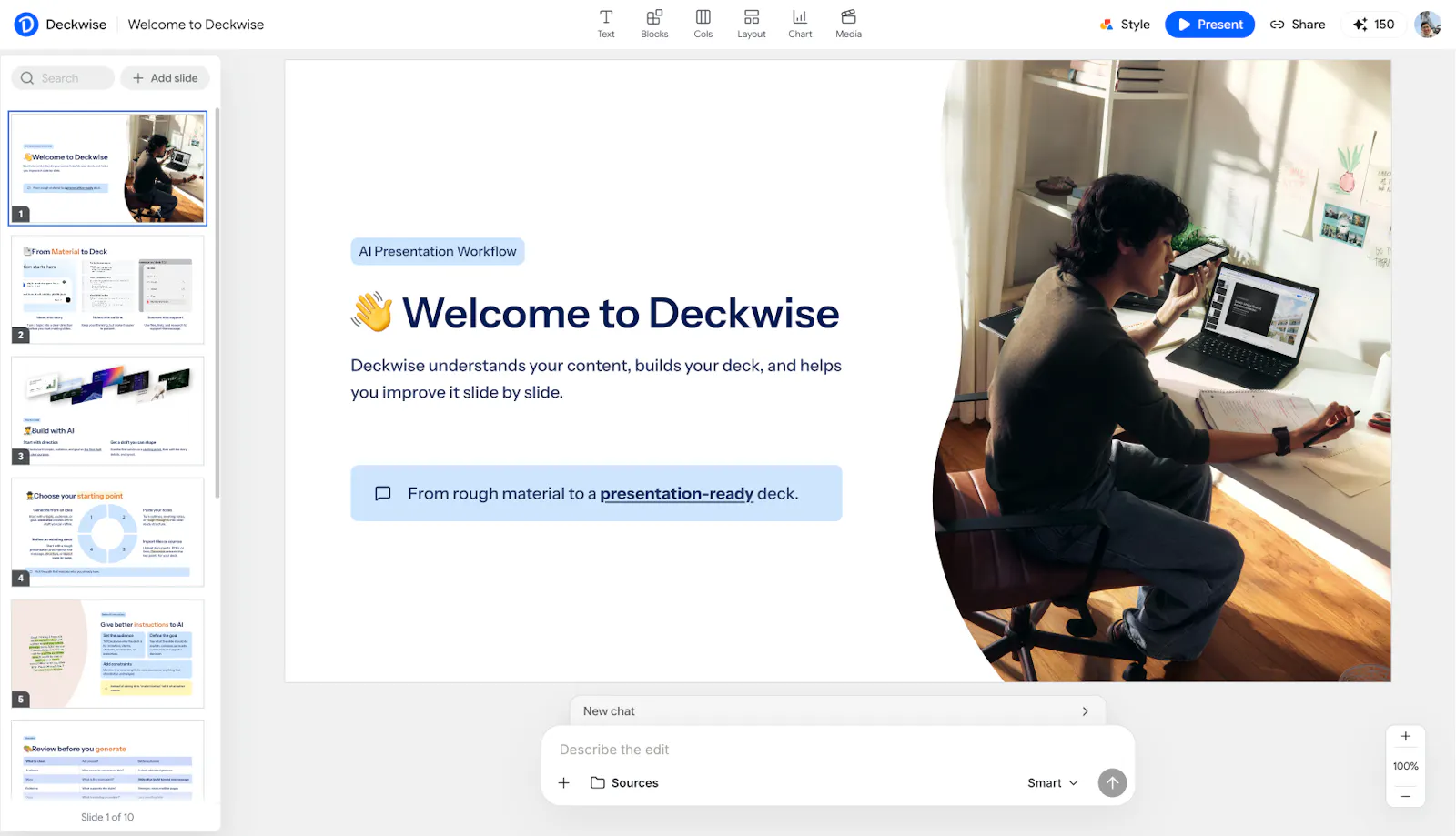Insert a Chart from toolbar
Viewport: 1456px width, 836px height.
click(800, 25)
